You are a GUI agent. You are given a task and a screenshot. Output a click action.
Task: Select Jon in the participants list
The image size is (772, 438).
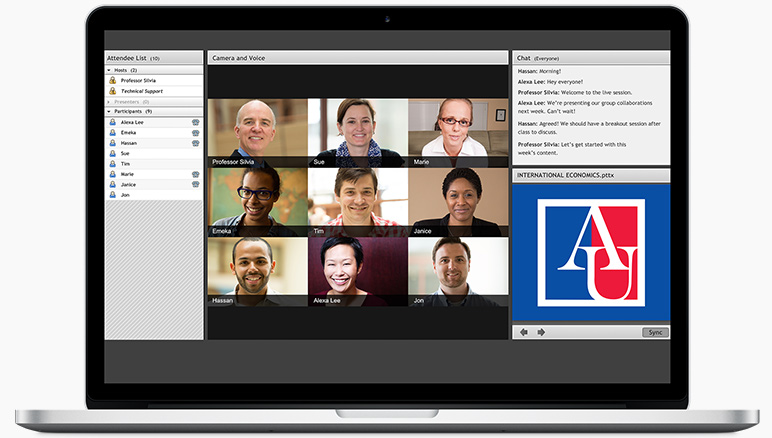[124, 195]
